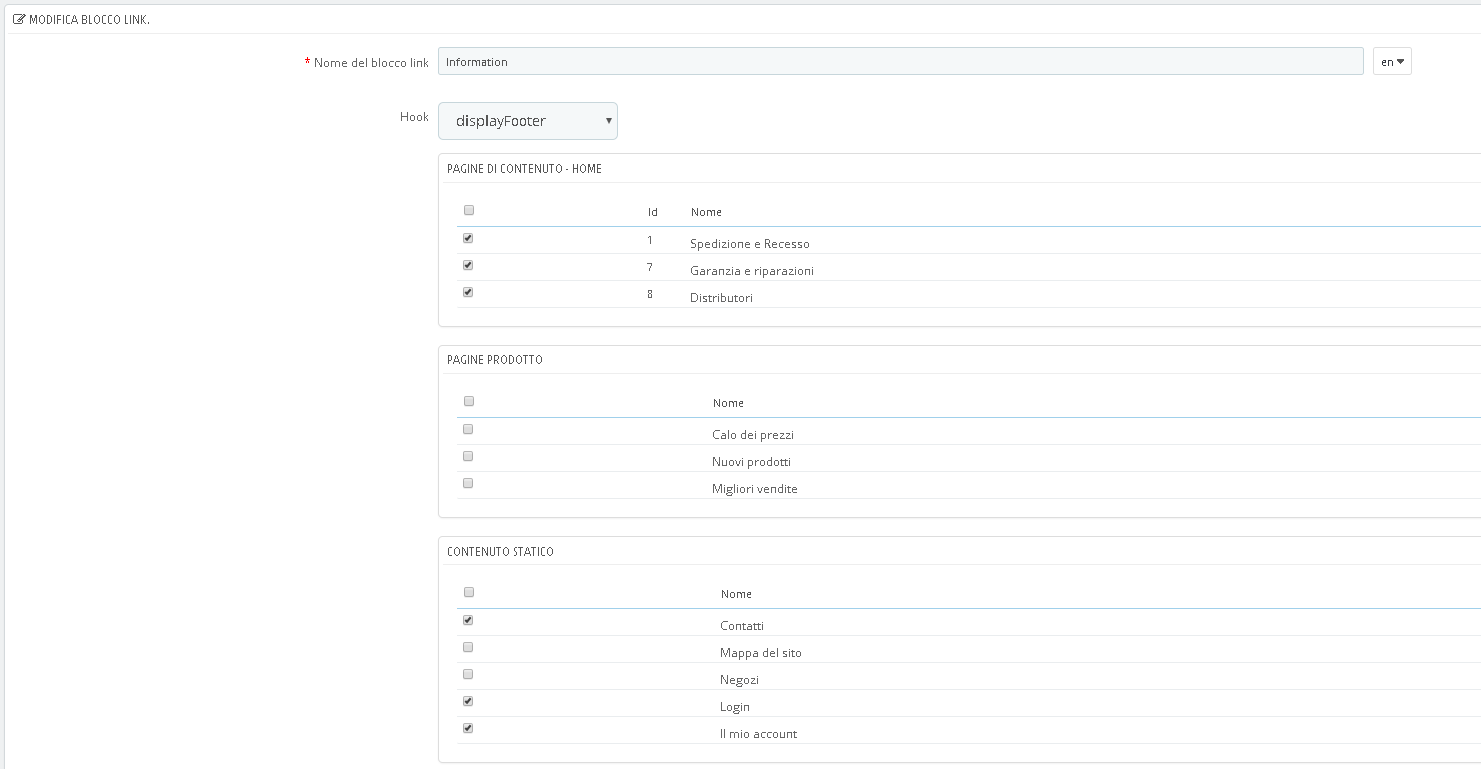Open the 'en' language dropdown
The height and width of the screenshot is (769, 1481).
click(1392, 62)
